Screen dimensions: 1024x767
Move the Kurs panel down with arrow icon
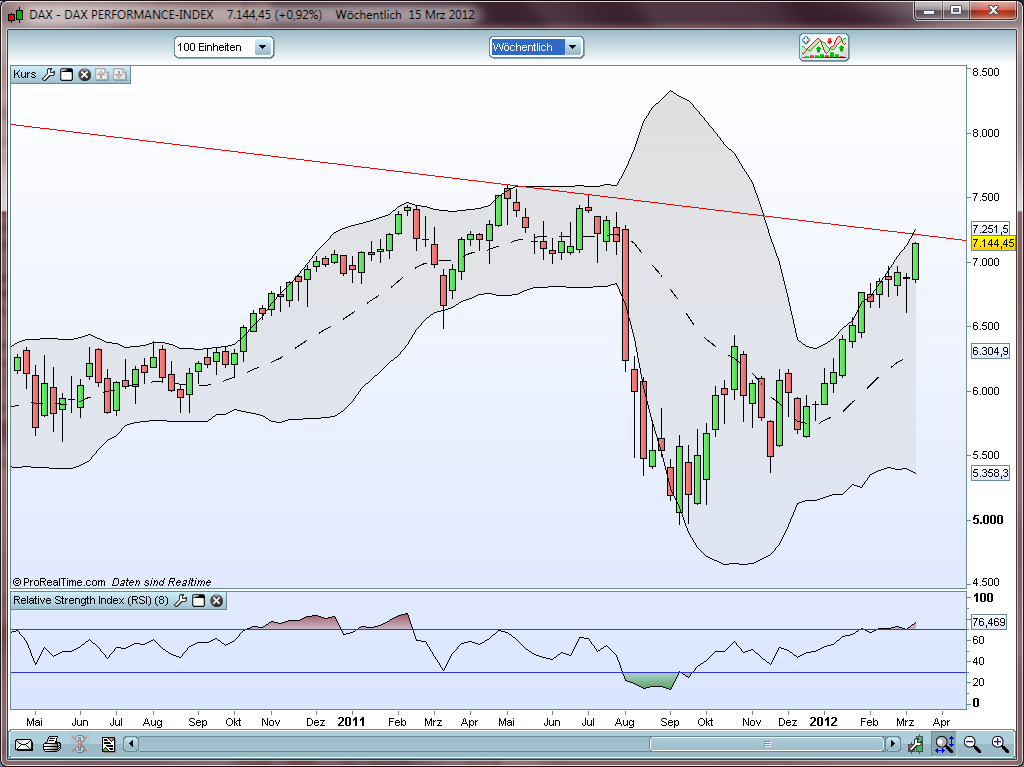[x=118, y=74]
